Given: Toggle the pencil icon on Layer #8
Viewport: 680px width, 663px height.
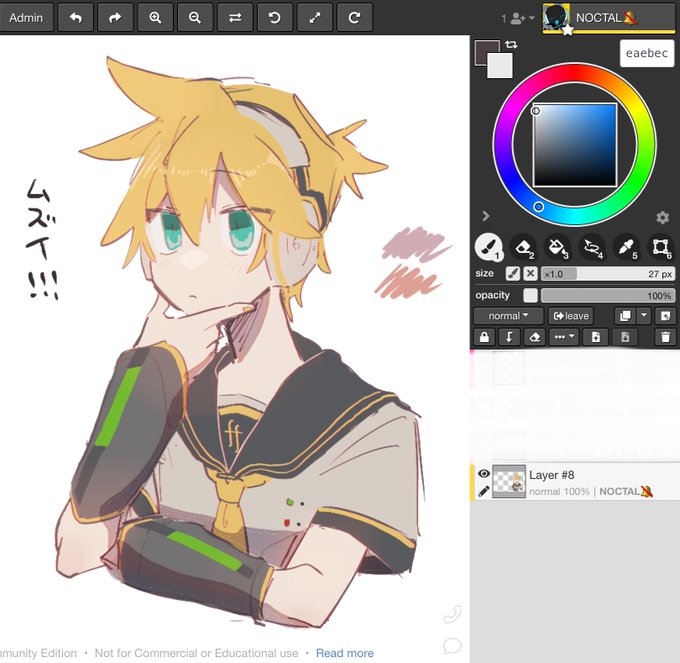Looking at the screenshot, I should 484,491.
